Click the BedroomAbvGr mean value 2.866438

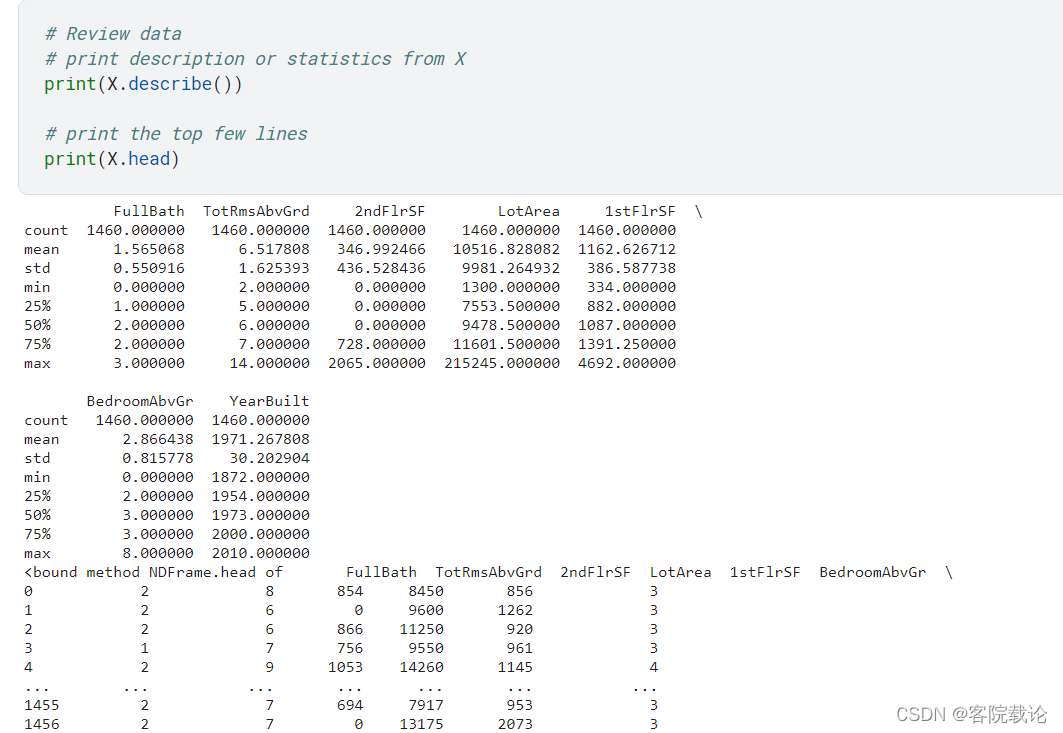tap(158, 439)
